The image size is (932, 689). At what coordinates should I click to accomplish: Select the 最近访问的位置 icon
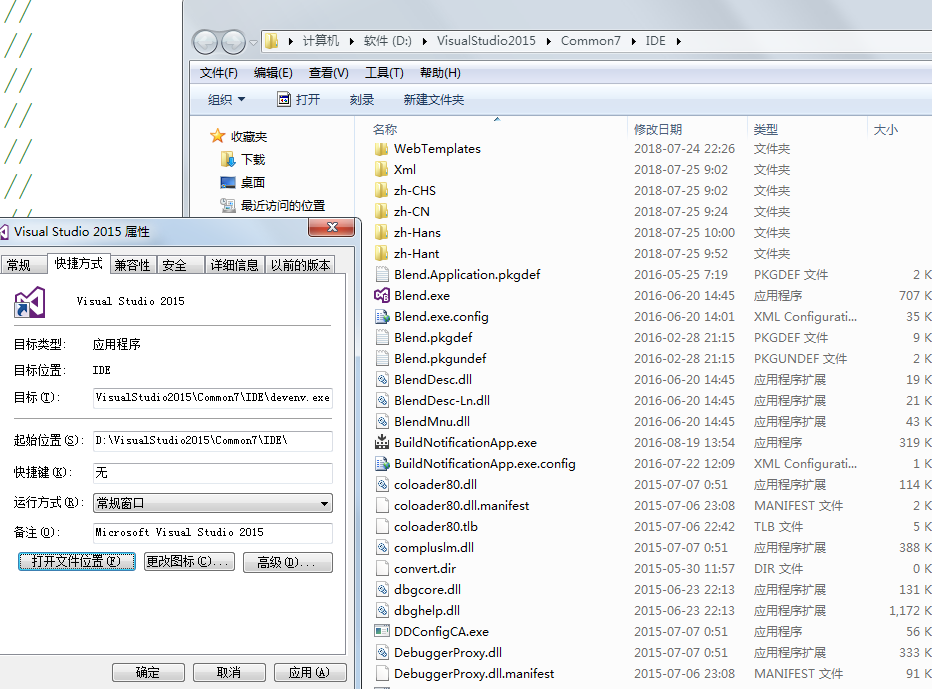click(228, 206)
